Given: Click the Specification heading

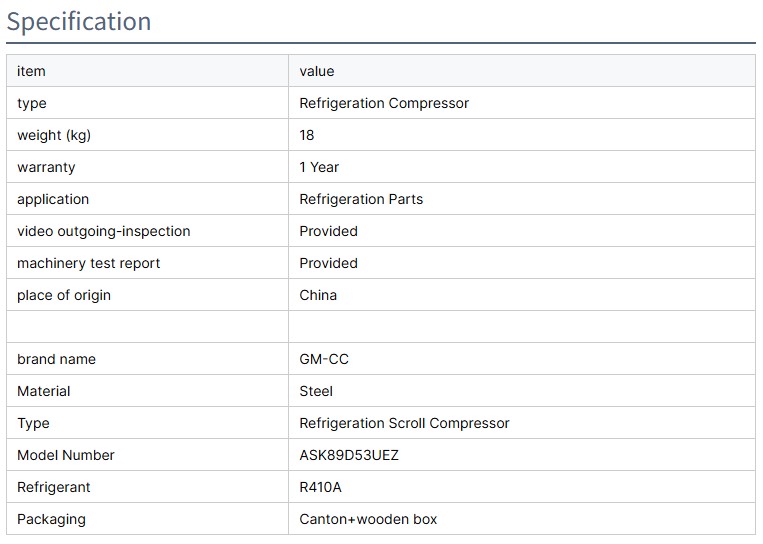Looking at the screenshot, I should [79, 22].
